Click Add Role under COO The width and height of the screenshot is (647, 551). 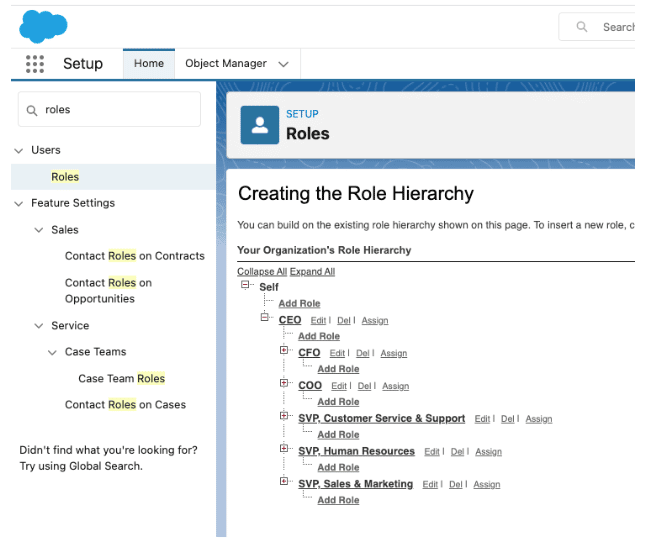[338, 402]
